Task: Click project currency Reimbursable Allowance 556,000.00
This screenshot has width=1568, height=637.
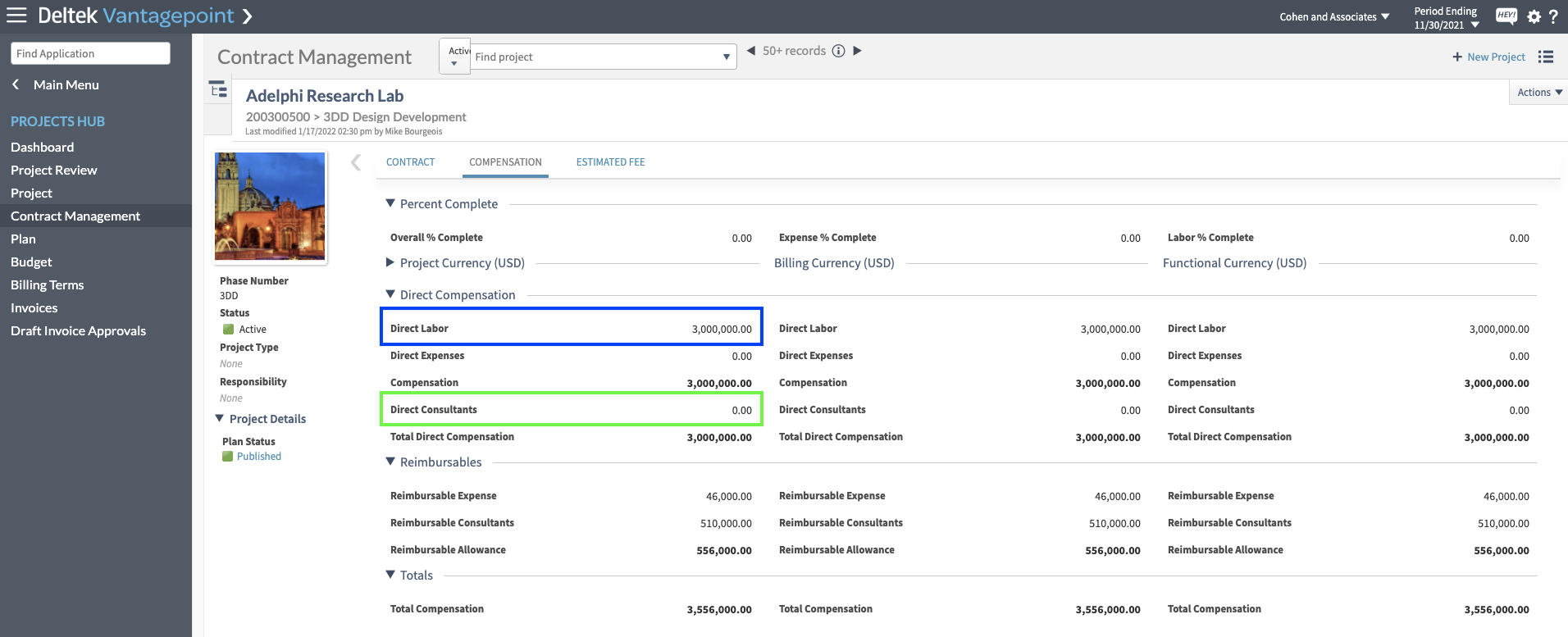Action: (x=724, y=550)
